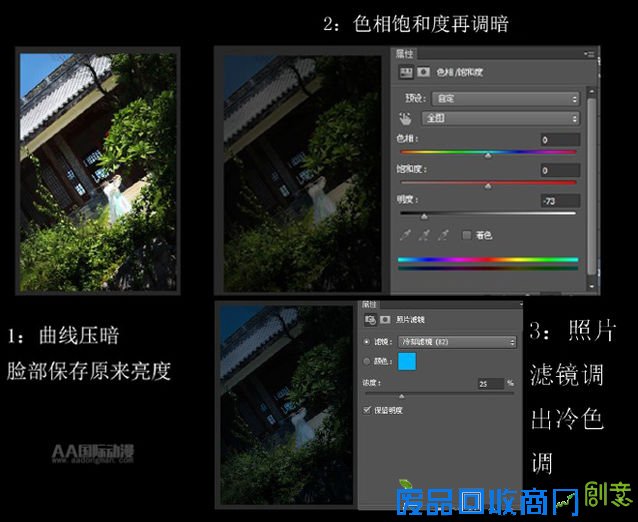The width and height of the screenshot is (638, 522).
Task: Click the rainbow color range bar
Action: pyautogui.click(x=488, y=260)
